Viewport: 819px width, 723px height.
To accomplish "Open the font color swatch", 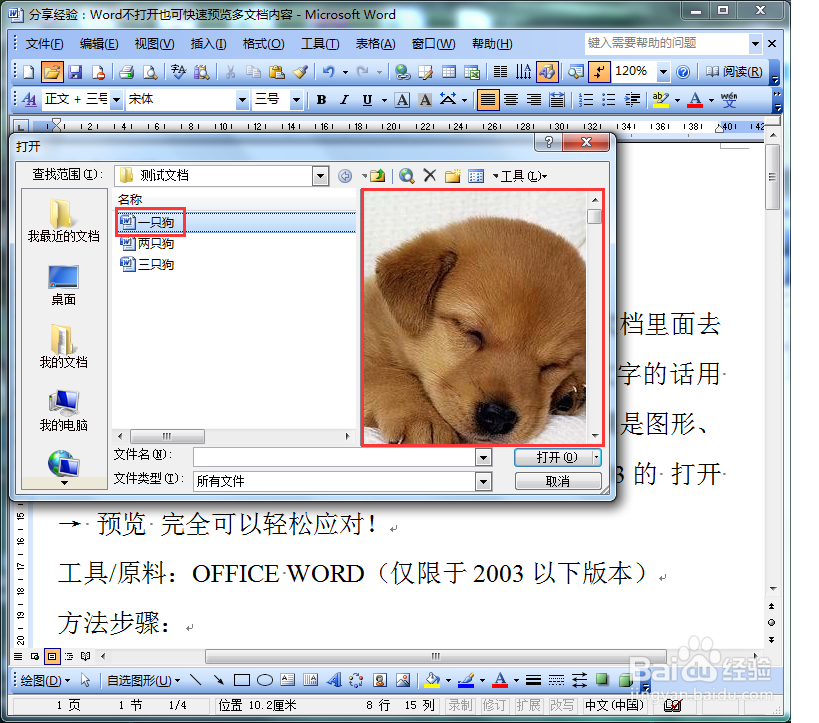I will (695, 100).
